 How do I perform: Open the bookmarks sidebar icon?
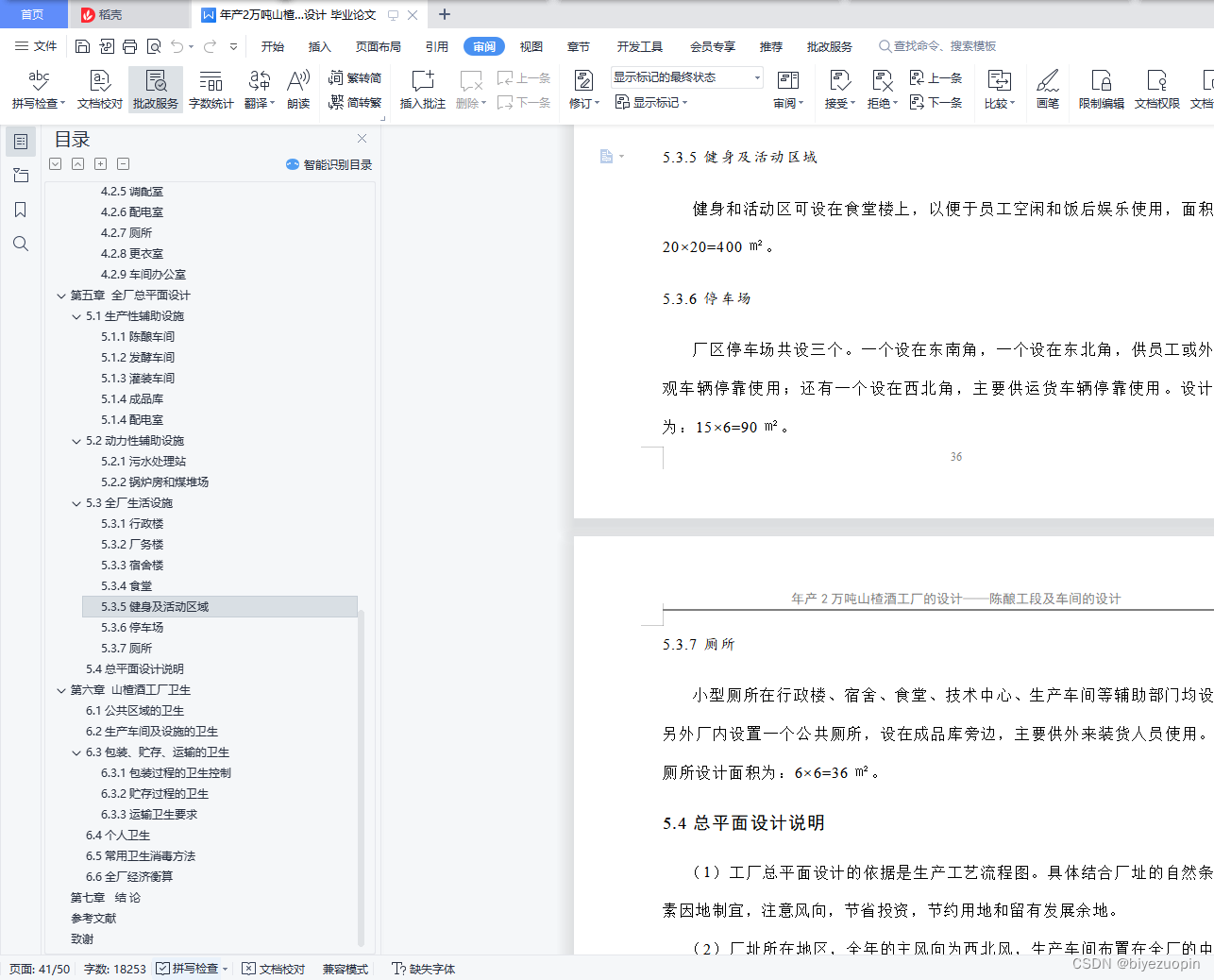point(21,210)
